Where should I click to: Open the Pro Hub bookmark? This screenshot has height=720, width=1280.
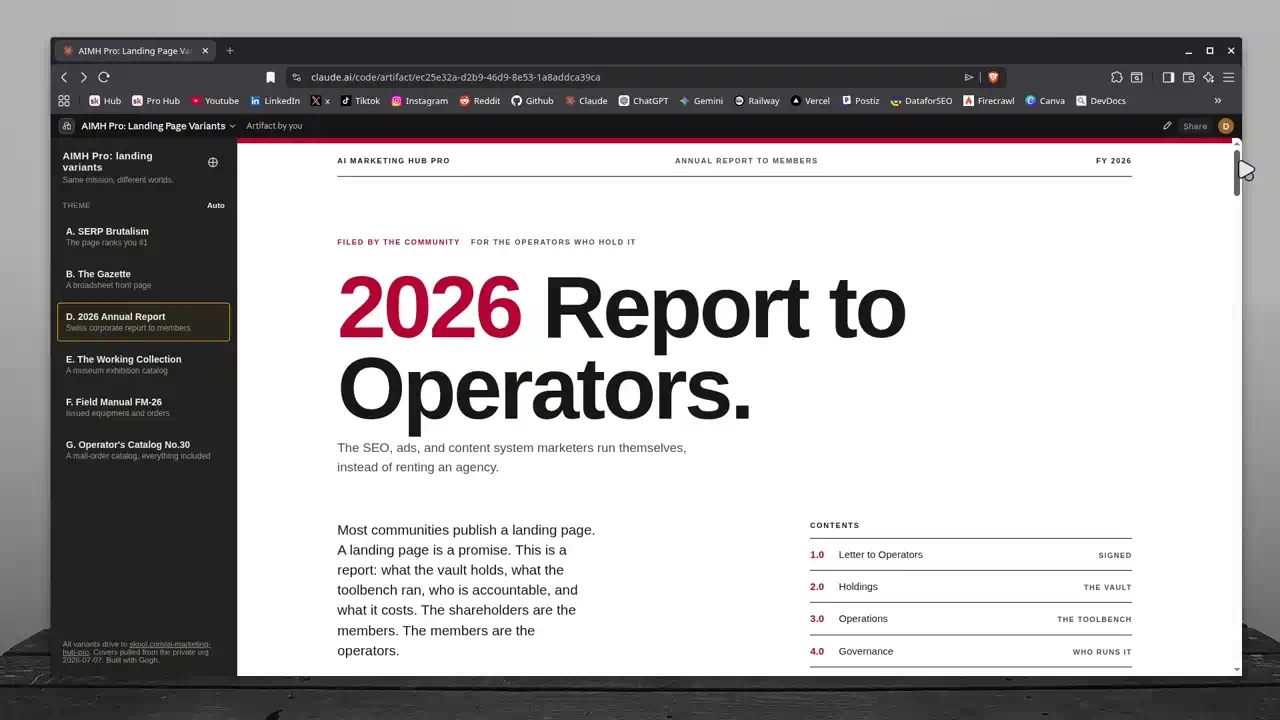156,101
